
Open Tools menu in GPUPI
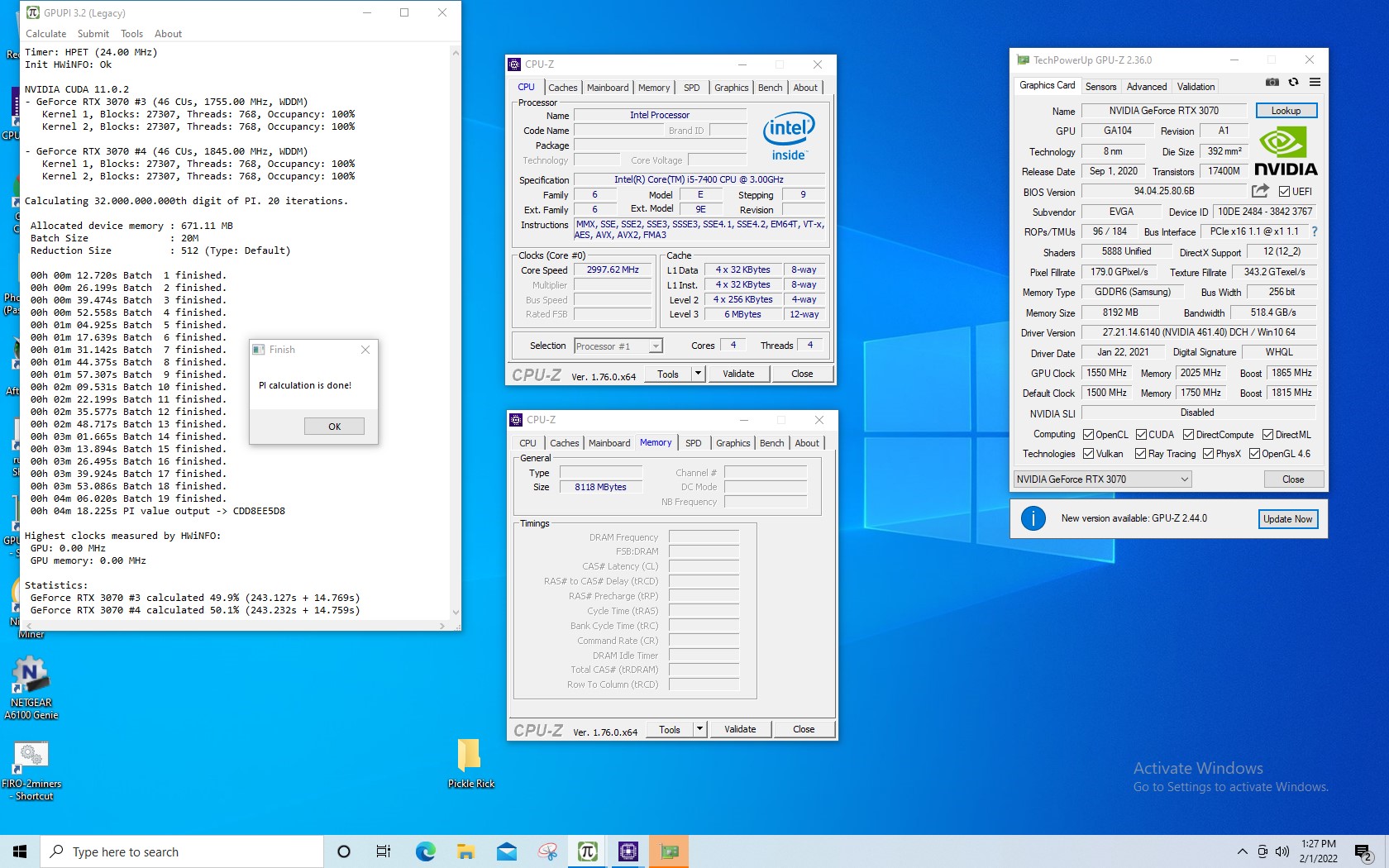pyautogui.click(x=131, y=34)
